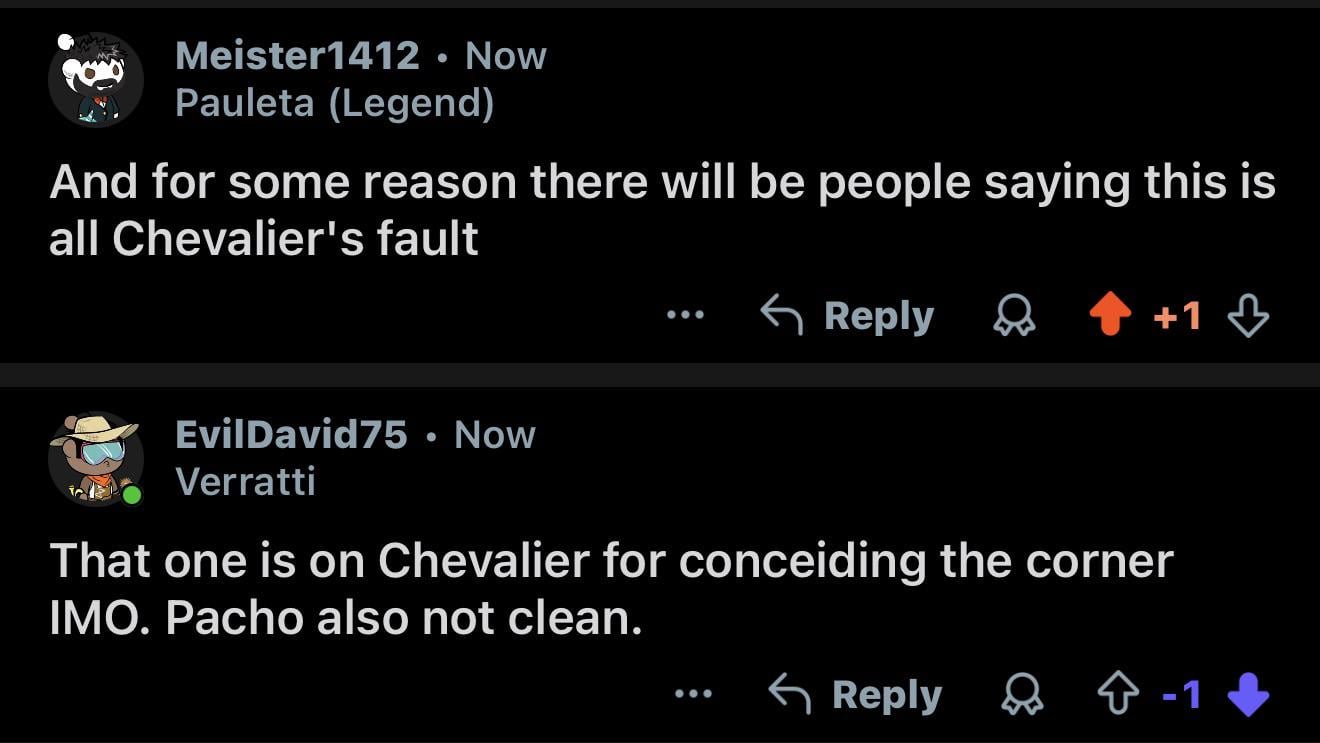The image size is (1320, 743).
Task: Upvote EvilDavid75's comment
Action: click(x=1118, y=695)
